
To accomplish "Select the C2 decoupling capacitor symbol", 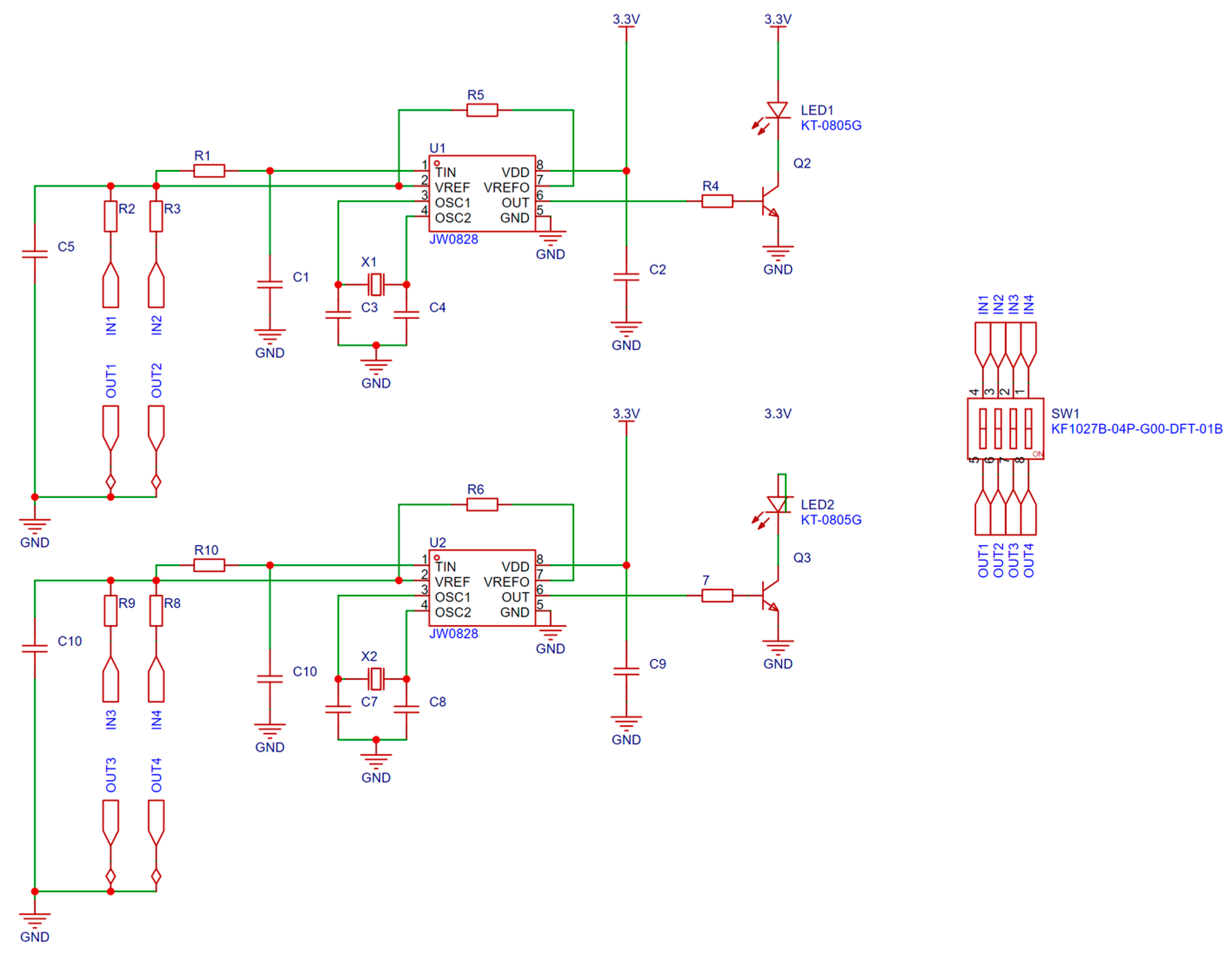I will click(626, 276).
